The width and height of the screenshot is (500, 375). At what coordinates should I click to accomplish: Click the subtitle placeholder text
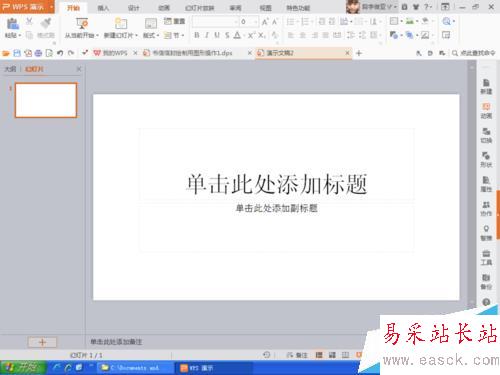pyautogui.click(x=277, y=208)
